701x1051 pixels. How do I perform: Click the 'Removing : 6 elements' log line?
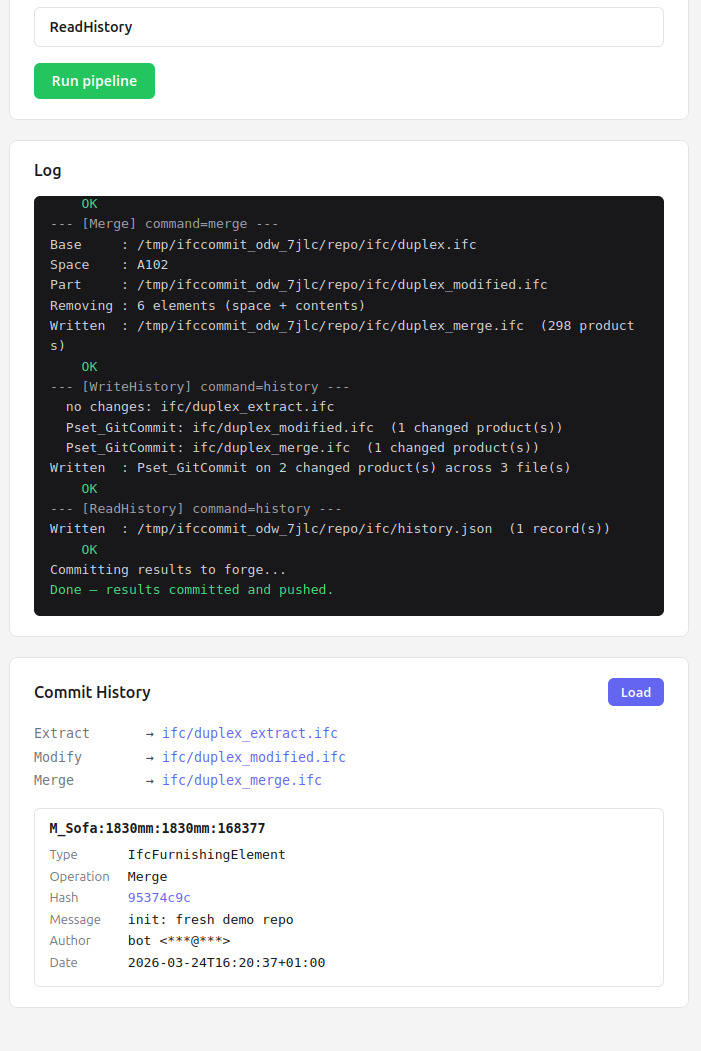pos(208,306)
